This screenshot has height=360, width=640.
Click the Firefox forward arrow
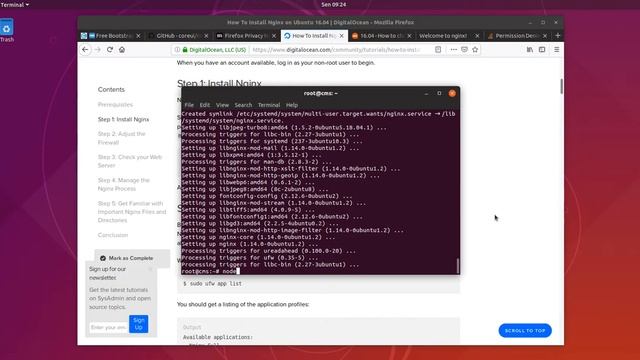(x=97, y=49)
